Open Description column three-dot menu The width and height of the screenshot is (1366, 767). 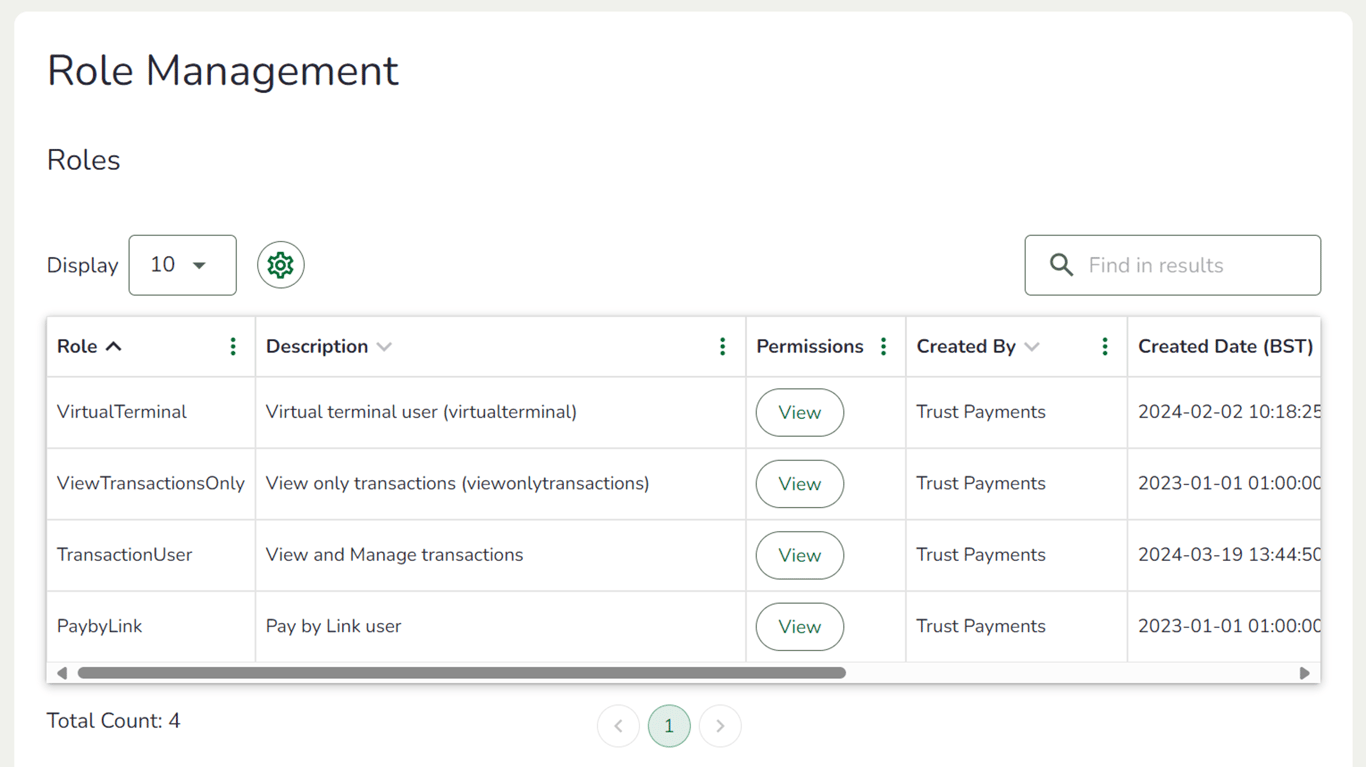722,346
